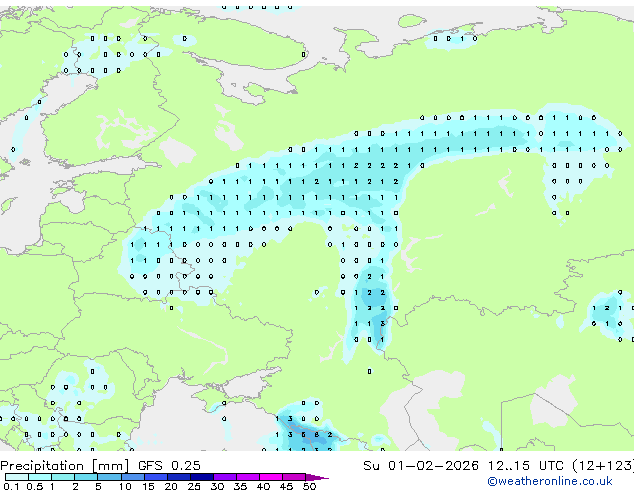
Task: Select the legend label '30'
Action: pos(217,486)
